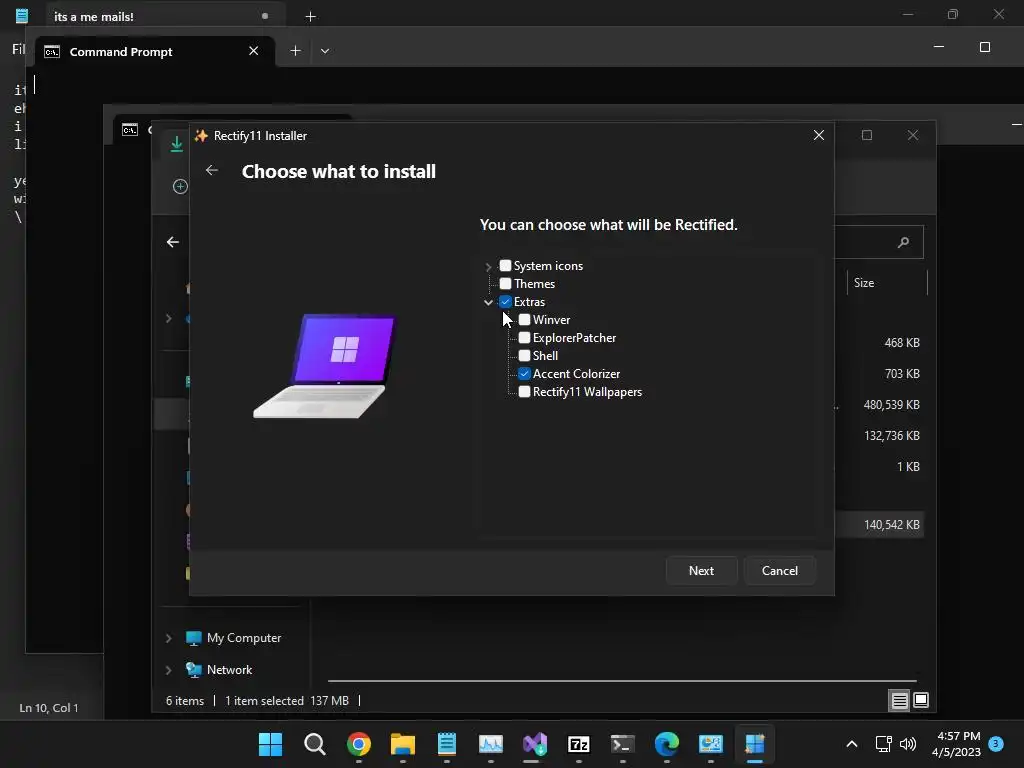Screen dimensions: 1024x768
Task: Open Notepad from taskbar
Action: 447,744
